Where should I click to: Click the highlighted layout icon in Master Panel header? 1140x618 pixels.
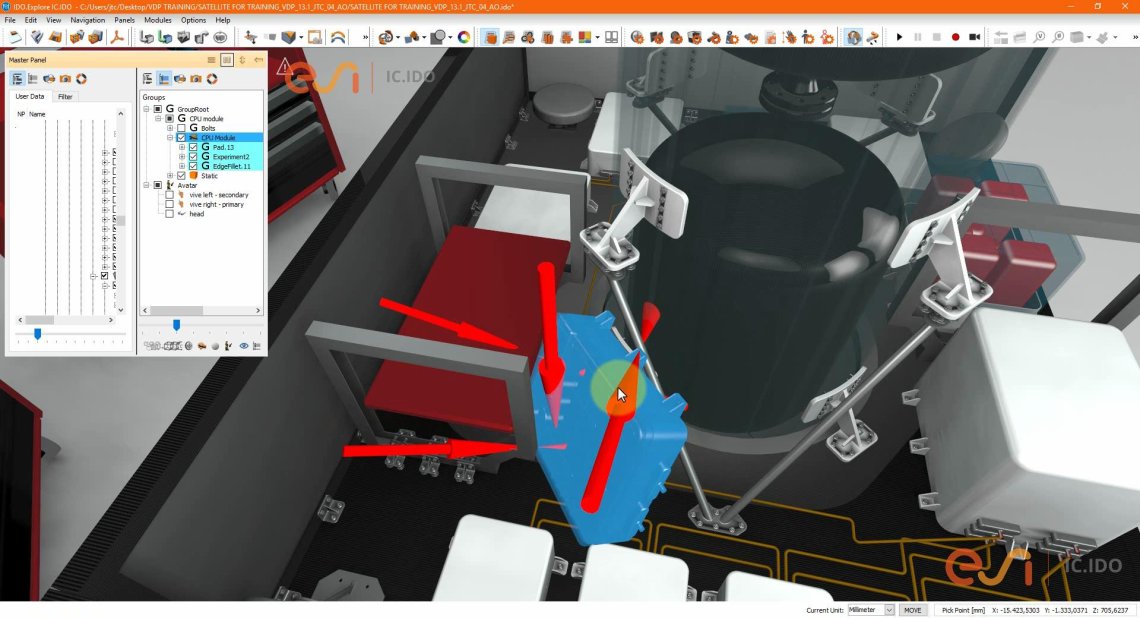[227, 60]
